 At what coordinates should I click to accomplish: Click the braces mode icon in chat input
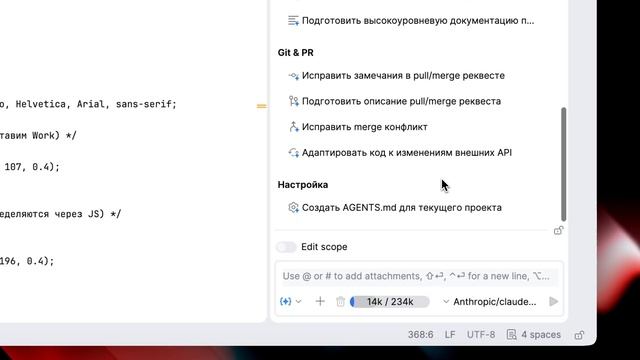click(285, 302)
